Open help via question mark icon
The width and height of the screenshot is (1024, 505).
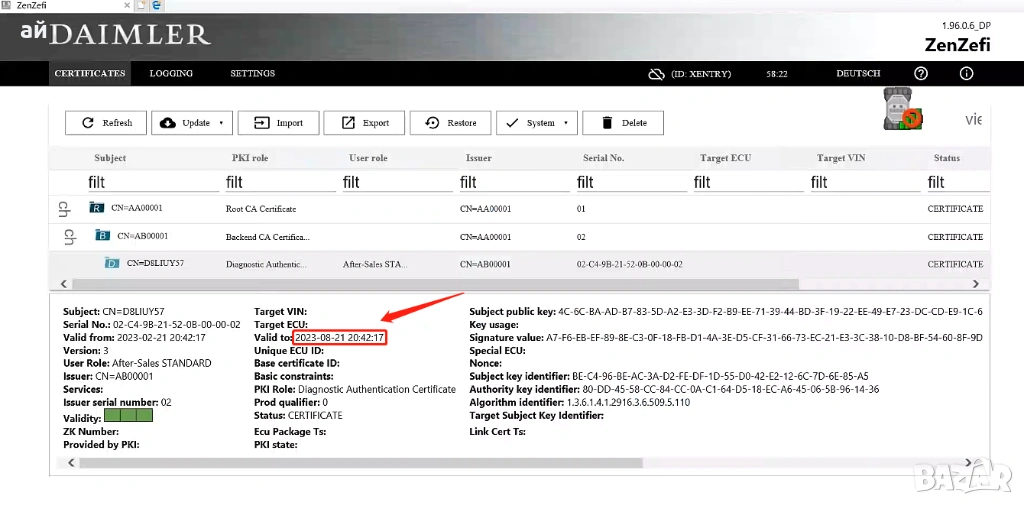tap(921, 74)
